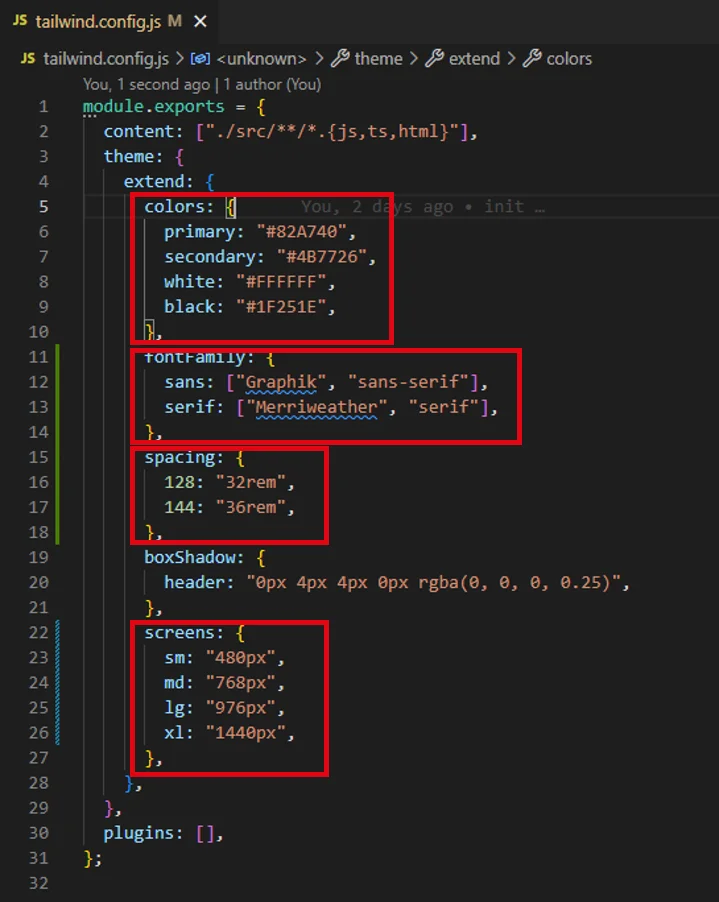Click the "plugins" key on line 30
This screenshot has height=902, width=719.
pos(139,833)
